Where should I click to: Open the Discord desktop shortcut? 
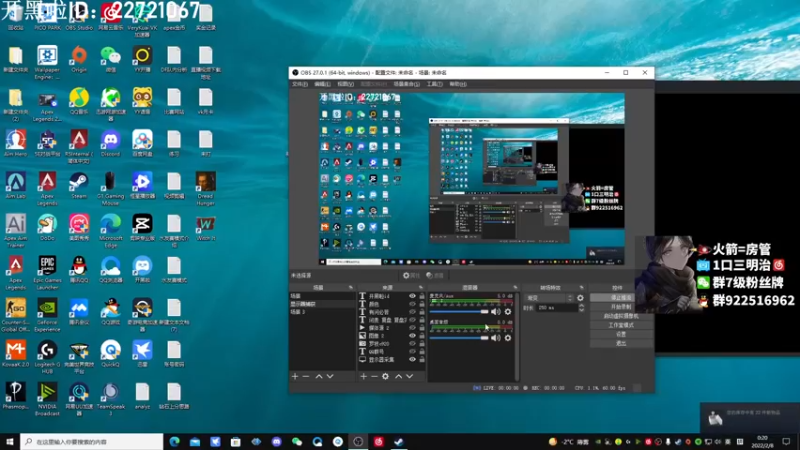[x=110, y=143]
